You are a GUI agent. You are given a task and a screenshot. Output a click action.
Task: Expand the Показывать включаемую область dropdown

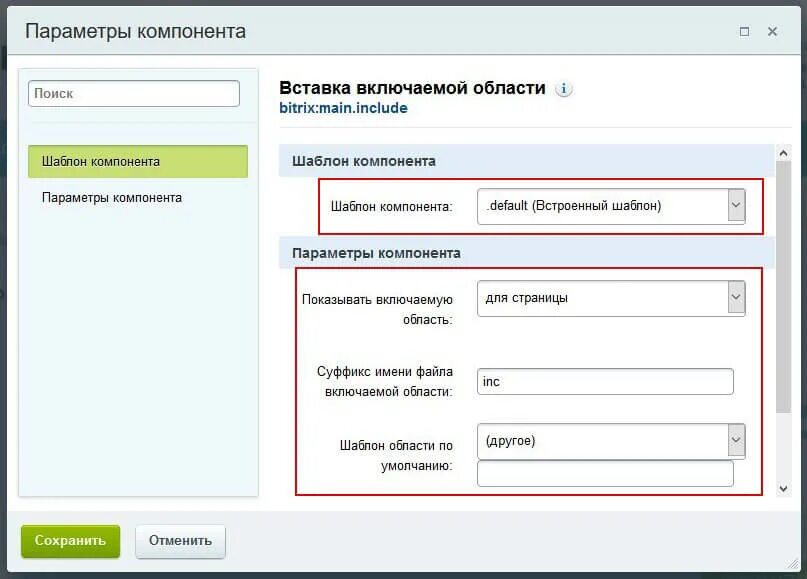pyautogui.click(x=611, y=298)
